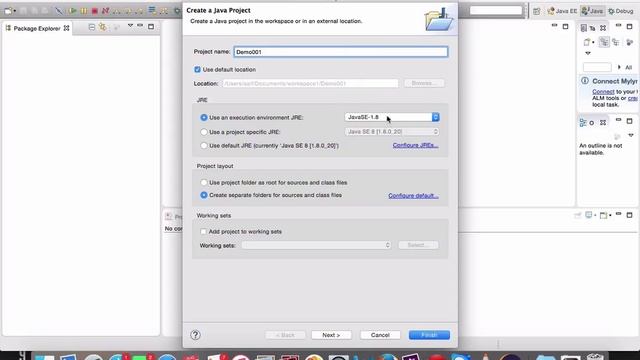Switch to the Debug perspective
The height and width of the screenshot is (360, 640).
point(620,11)
